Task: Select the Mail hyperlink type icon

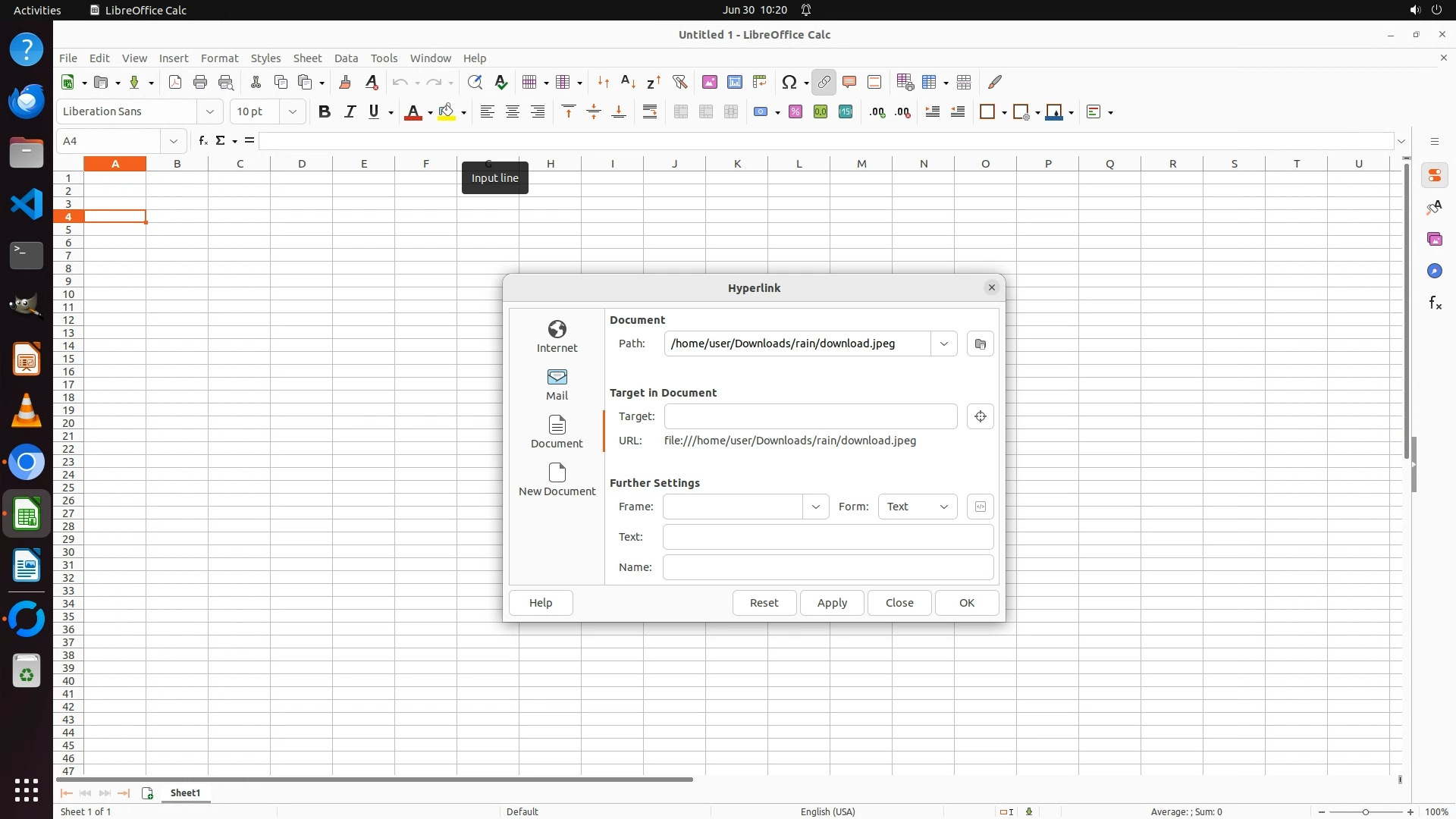Action: 557,384
